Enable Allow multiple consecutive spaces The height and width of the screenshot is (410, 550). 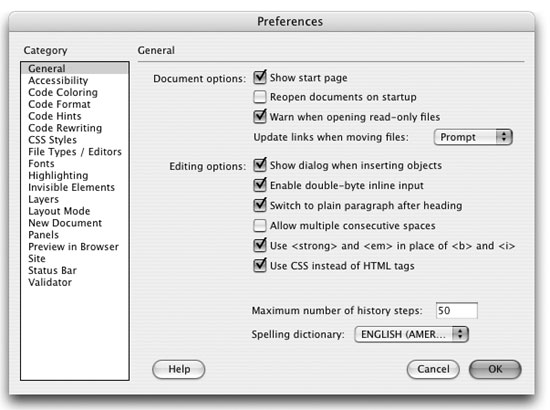click(x=260, y=226)
